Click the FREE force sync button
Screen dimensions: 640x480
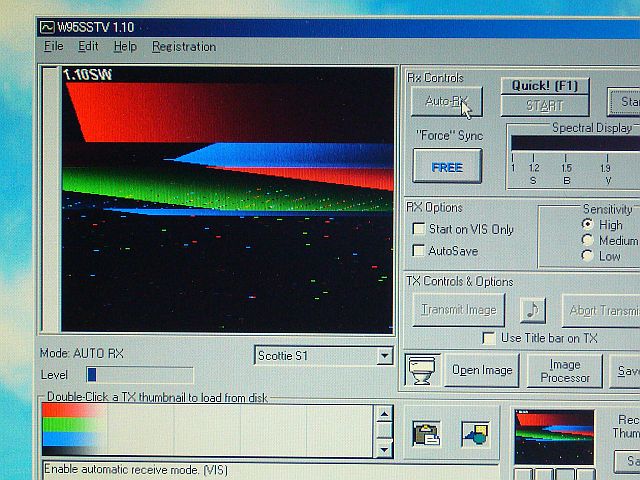pyautogui.click(x=447, y=167)
